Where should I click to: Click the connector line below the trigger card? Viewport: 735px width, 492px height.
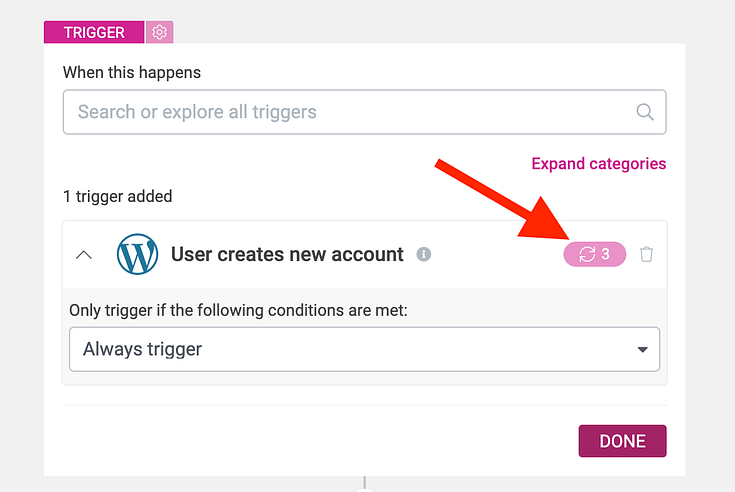pyautogui.click(x=364, y=484)
